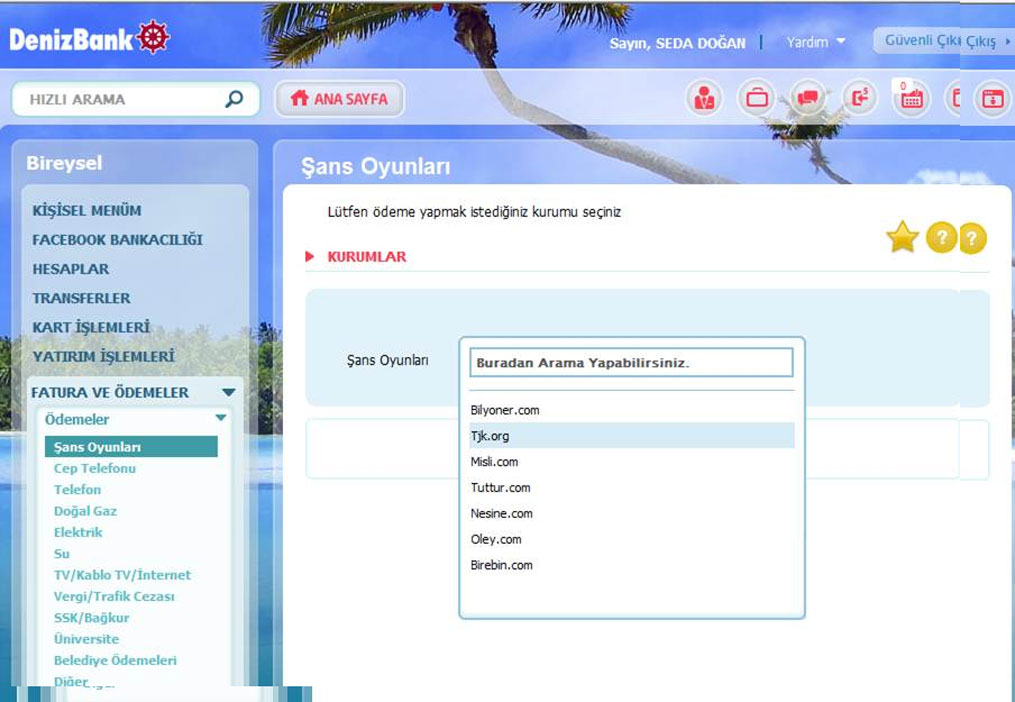Select Cep Telefonu payment
1015x702 pixels.
tap(95, 468)
